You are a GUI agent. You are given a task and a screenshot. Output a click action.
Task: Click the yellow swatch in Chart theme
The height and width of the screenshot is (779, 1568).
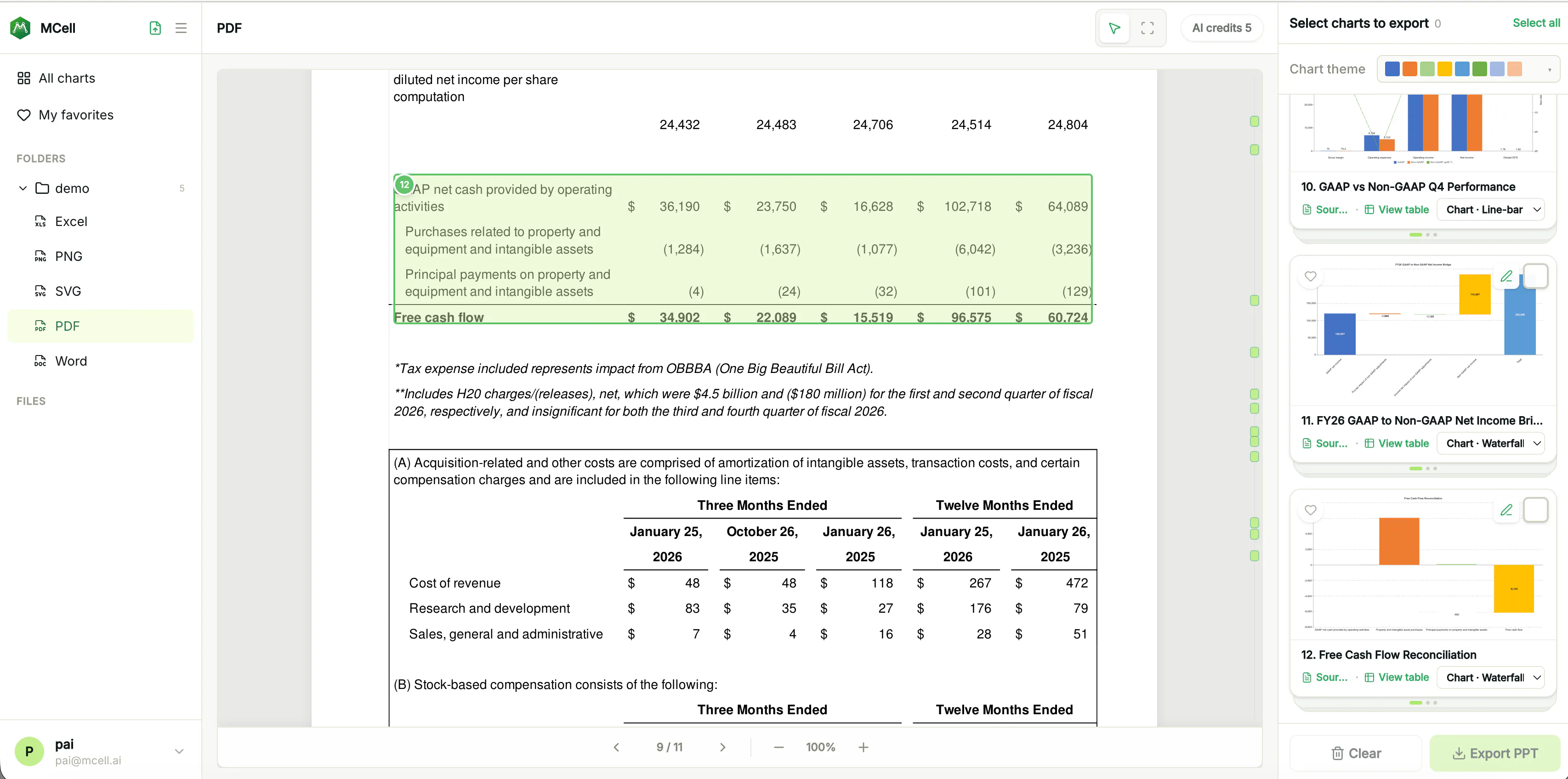click(1444, 69)
